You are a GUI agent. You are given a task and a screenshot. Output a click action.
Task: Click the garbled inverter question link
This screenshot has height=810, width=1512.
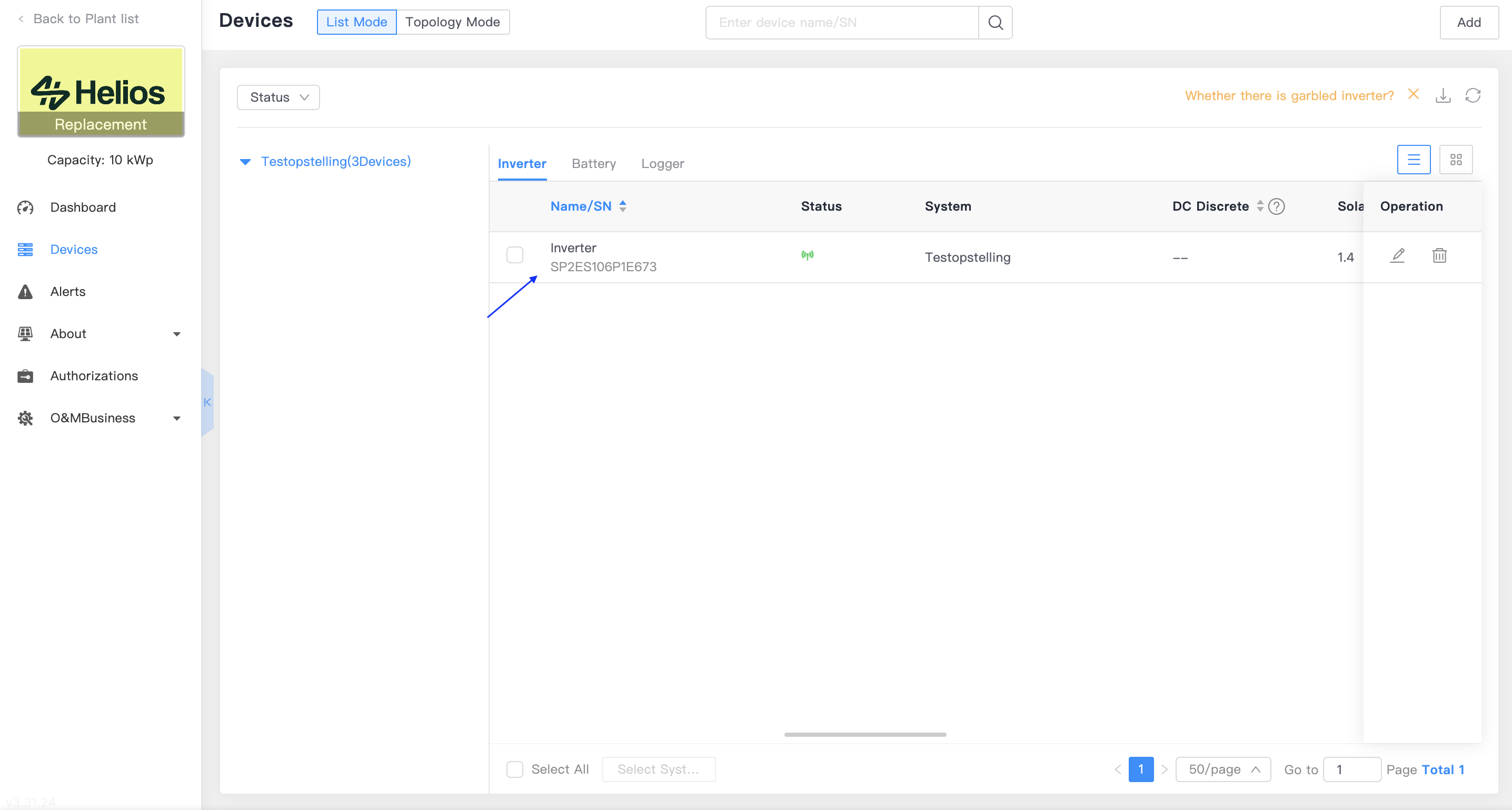click(x=1289, y=96)
